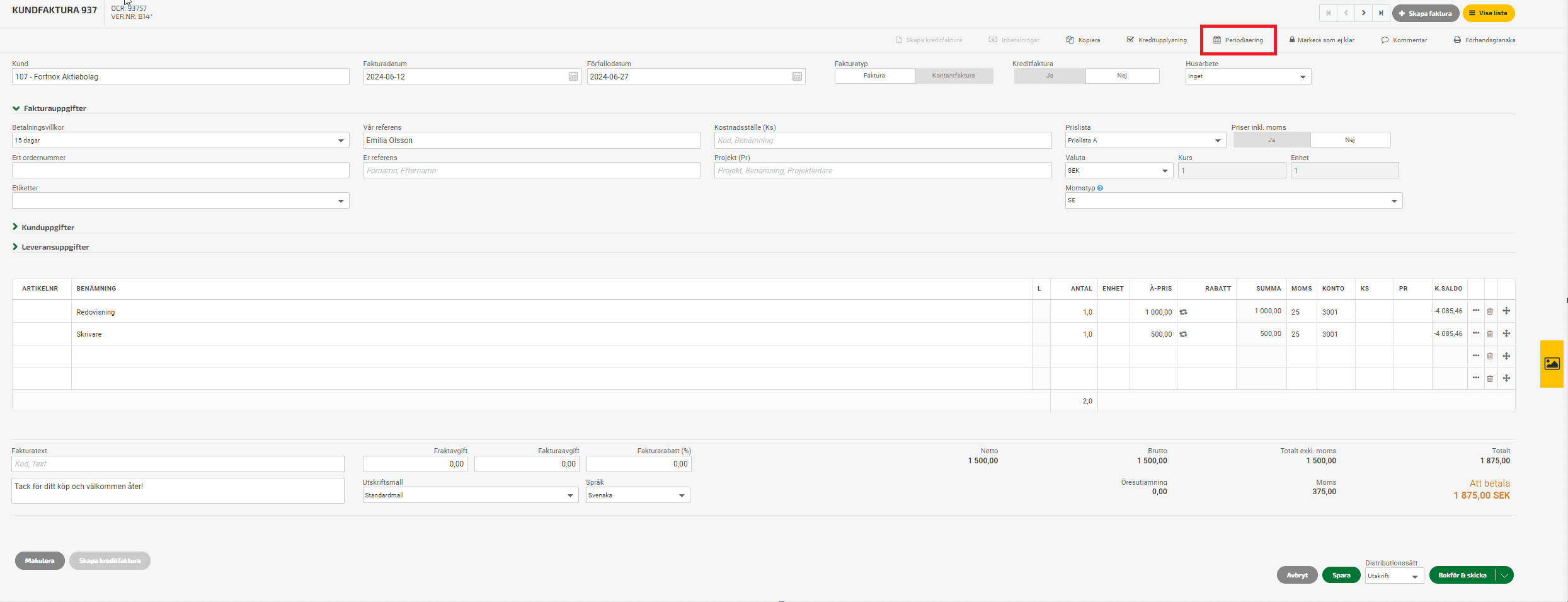Open Kreditupplysning
The height and width of the screenshot is (602, 1568).
(x=1157, y=40)
